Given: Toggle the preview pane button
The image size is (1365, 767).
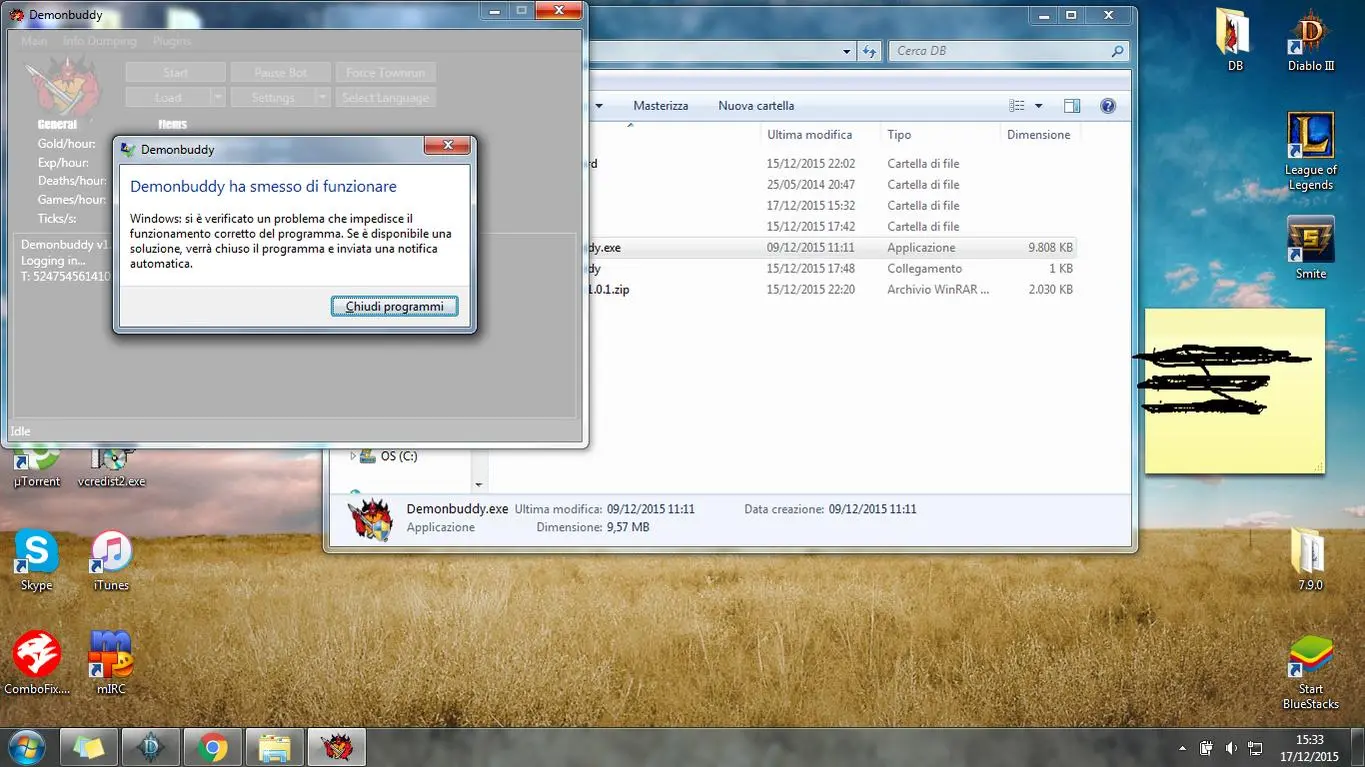Looking at the screenshot, I should [x=1072, y=106].
